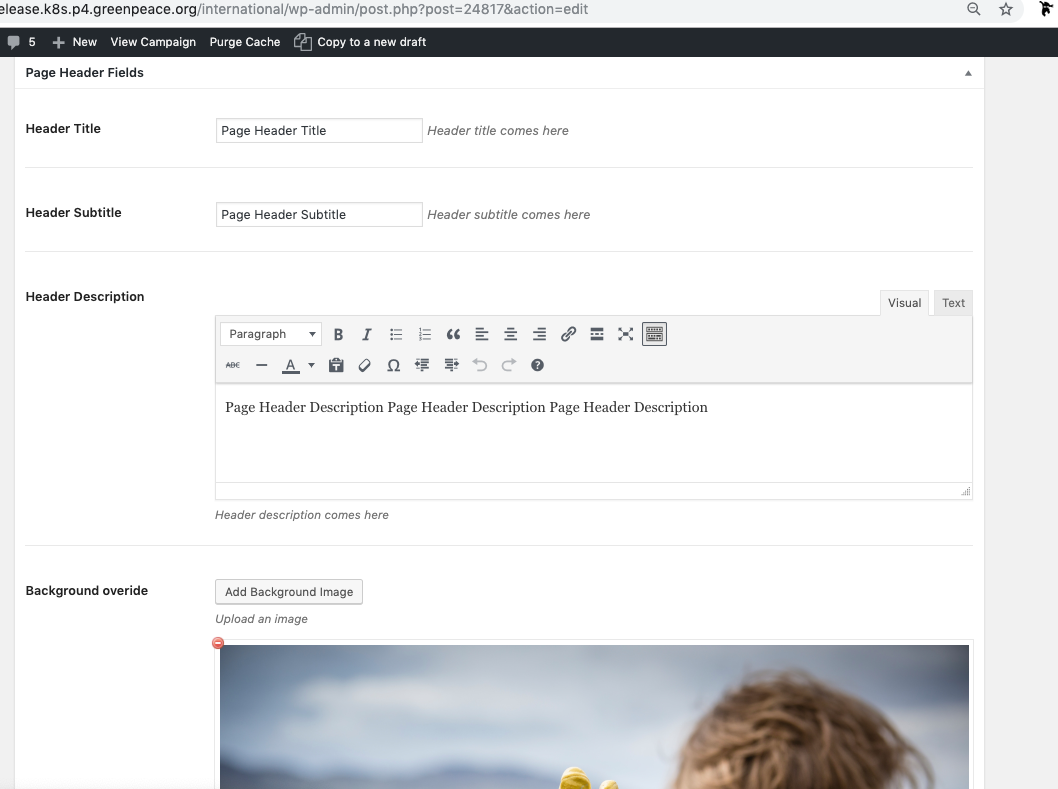Viewport: 1058px width, 789px height.
Task: Collapse the Page Header Fields panel
Action: click(968, 73)
